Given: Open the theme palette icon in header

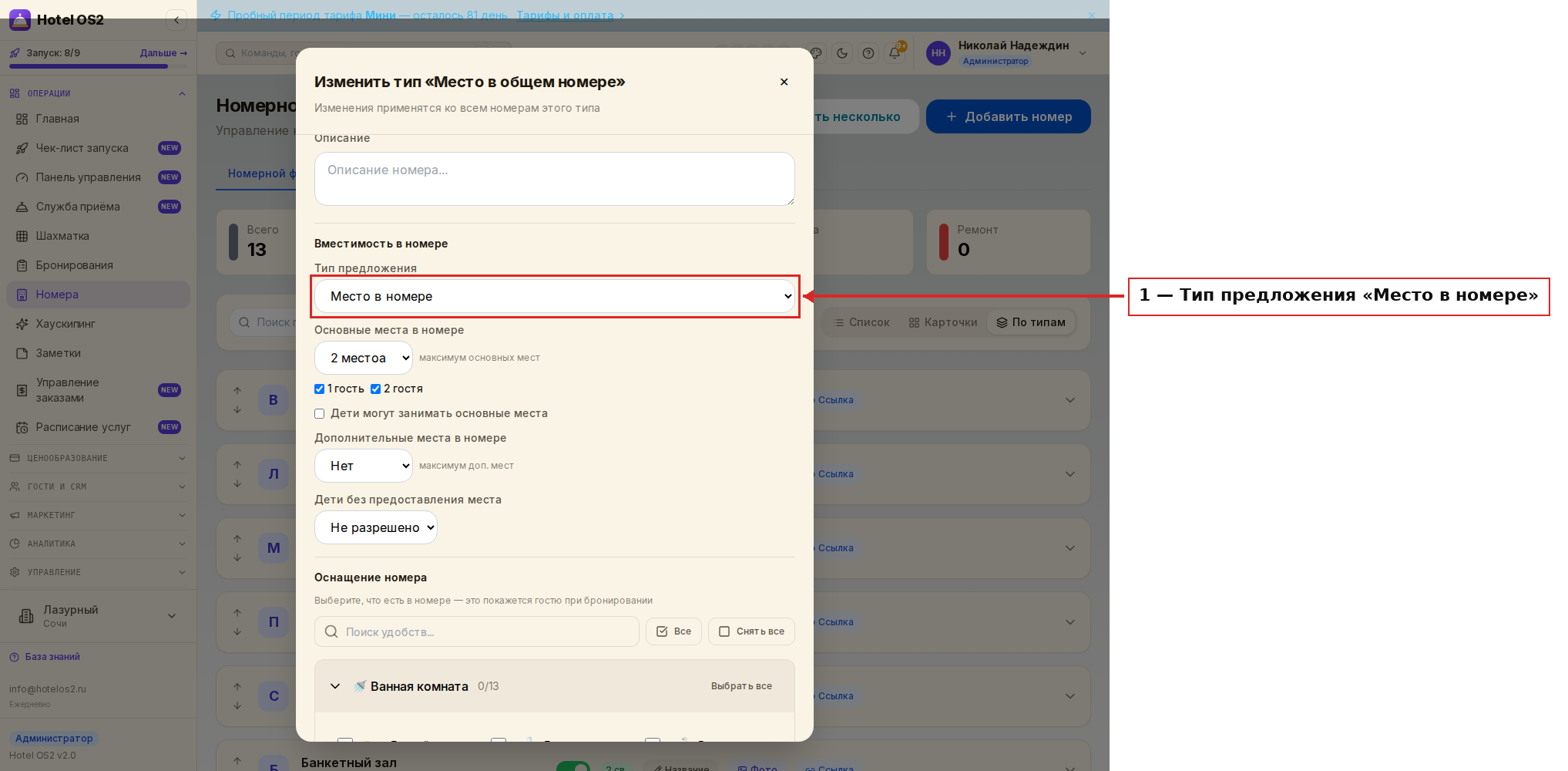Looking at the screenshot, I should tap(816, 53).
